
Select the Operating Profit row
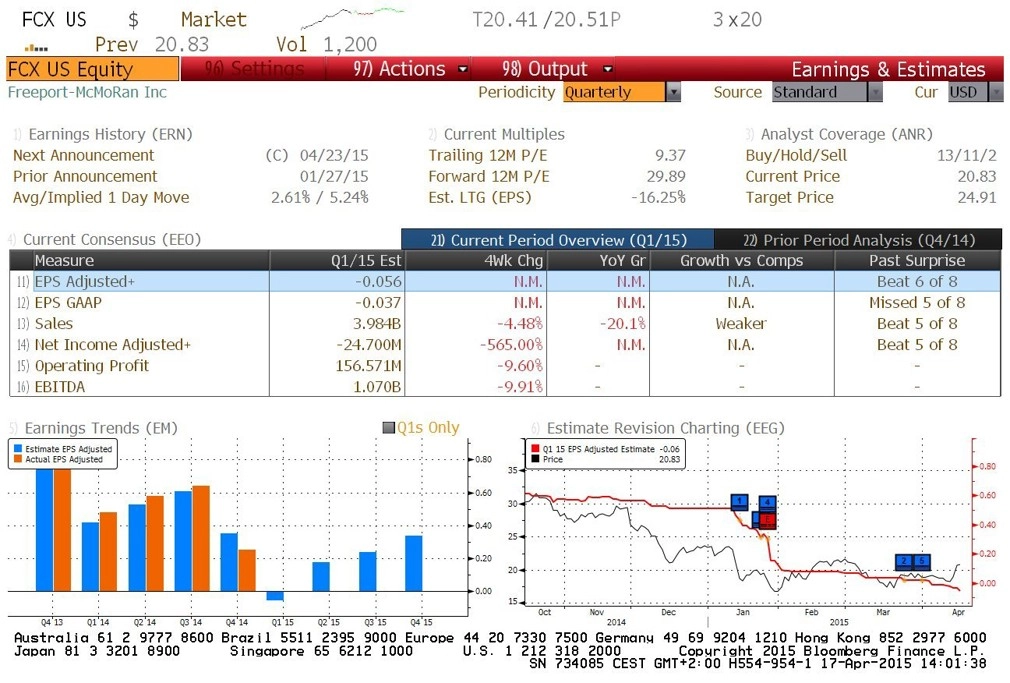click(x=505, y=365)
